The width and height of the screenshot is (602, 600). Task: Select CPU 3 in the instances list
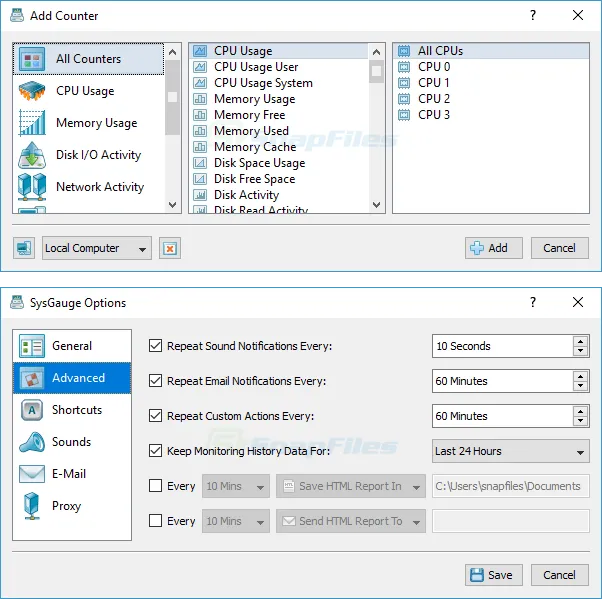[x=491, y=115]
